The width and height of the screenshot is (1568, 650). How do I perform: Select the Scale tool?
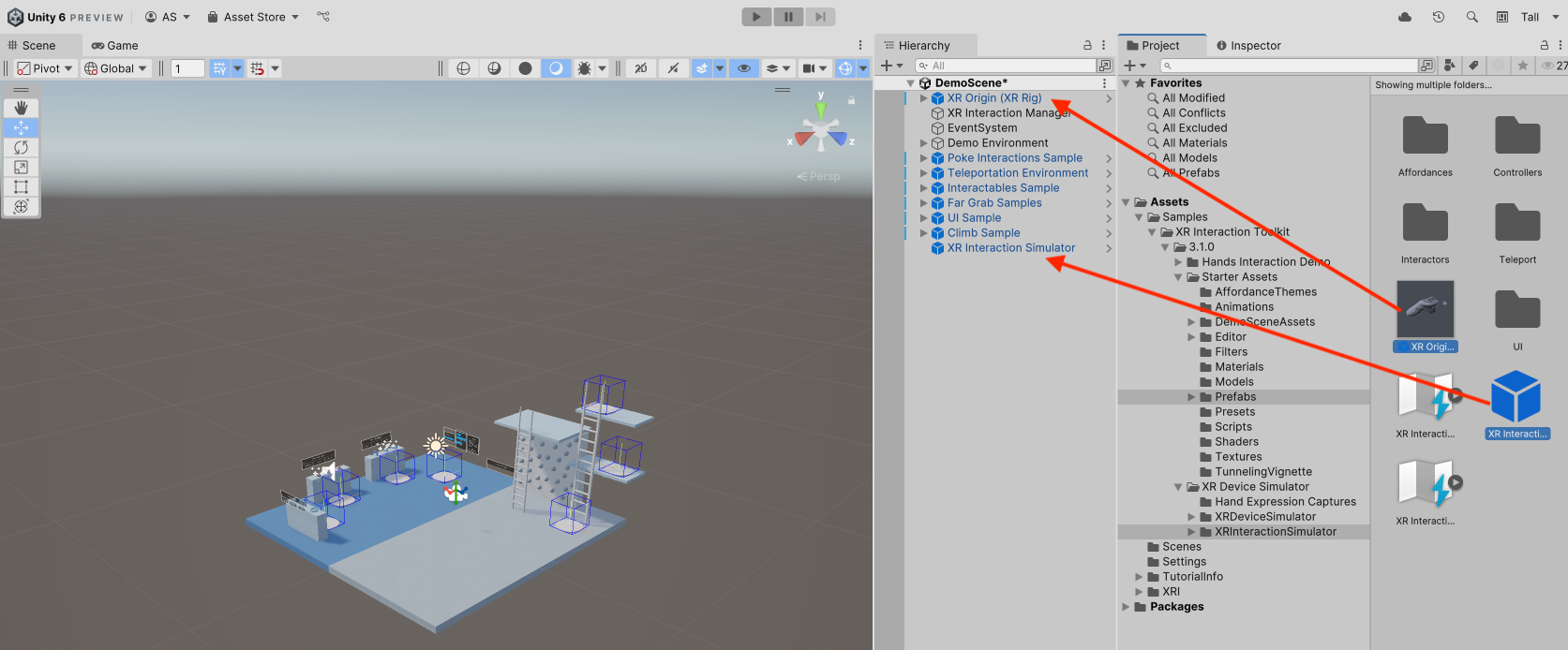point(21,167)
